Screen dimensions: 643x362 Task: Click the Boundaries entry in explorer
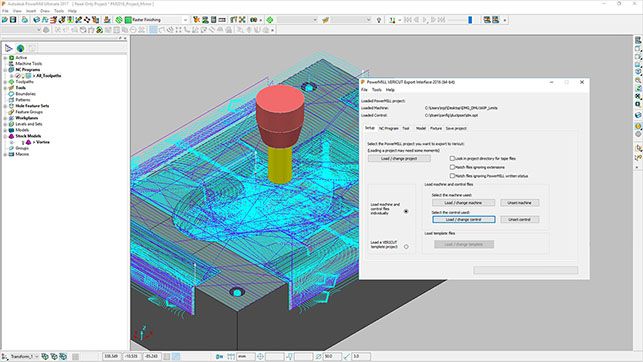coord(25,94)
